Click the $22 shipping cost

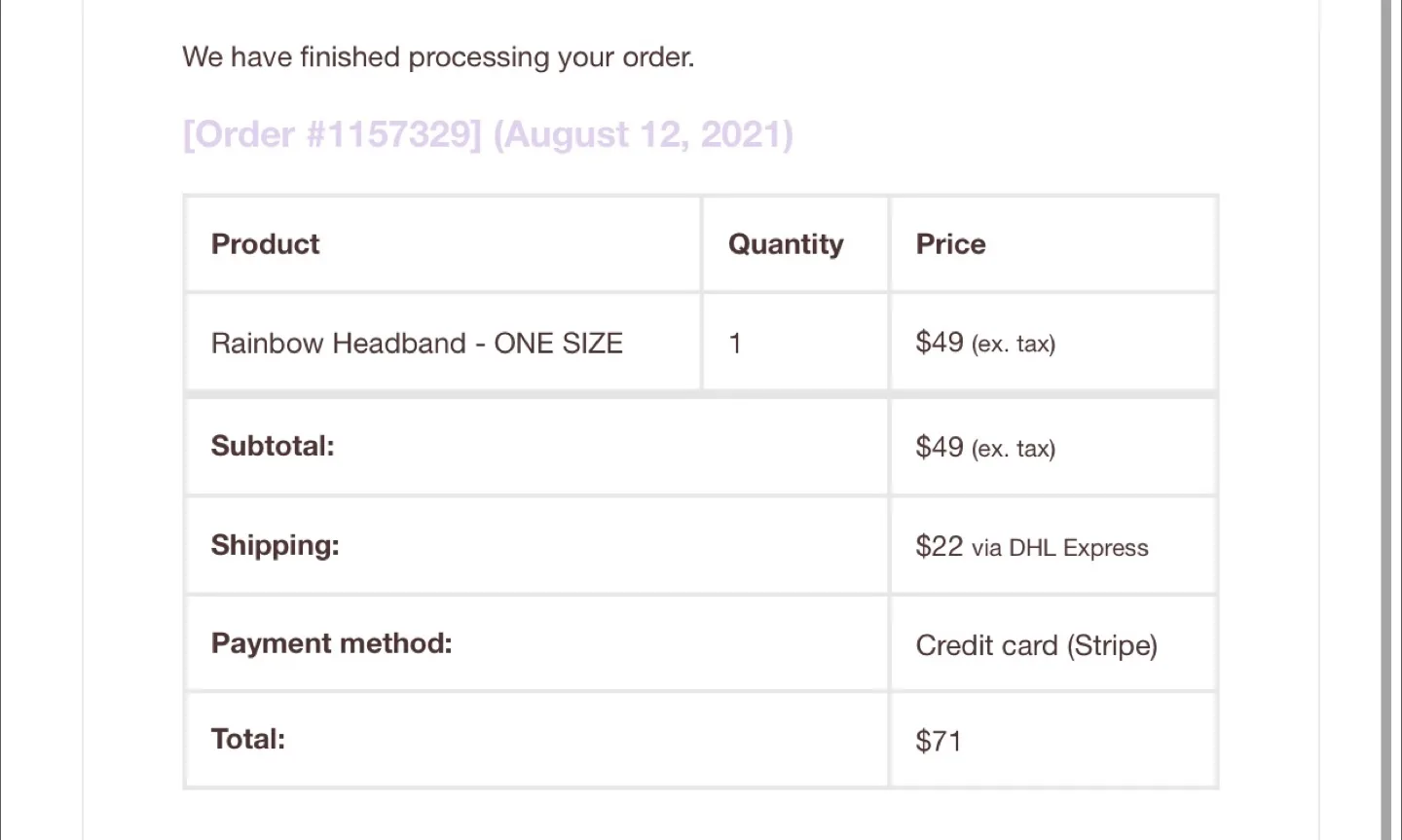(x=940, y=546)
